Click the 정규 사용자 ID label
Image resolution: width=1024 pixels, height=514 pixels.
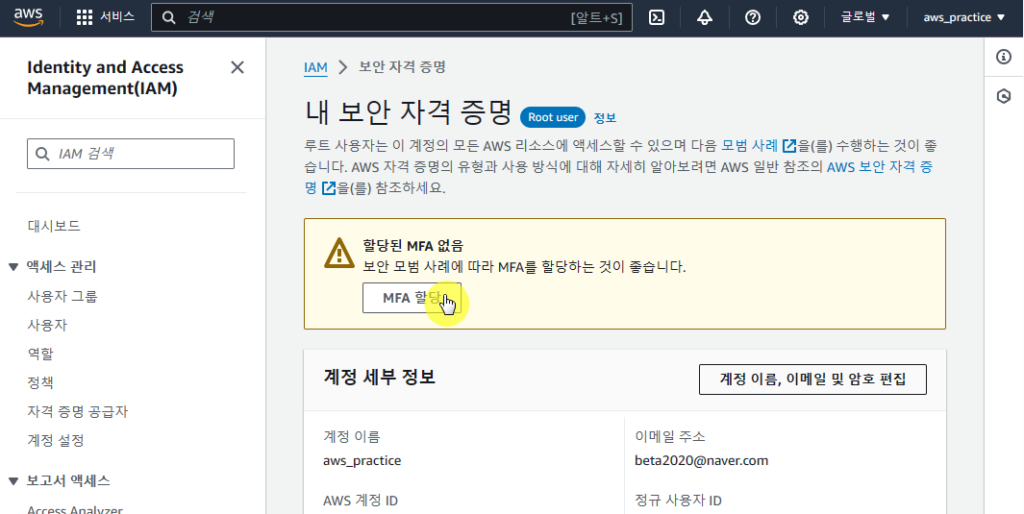pos(678,501)
